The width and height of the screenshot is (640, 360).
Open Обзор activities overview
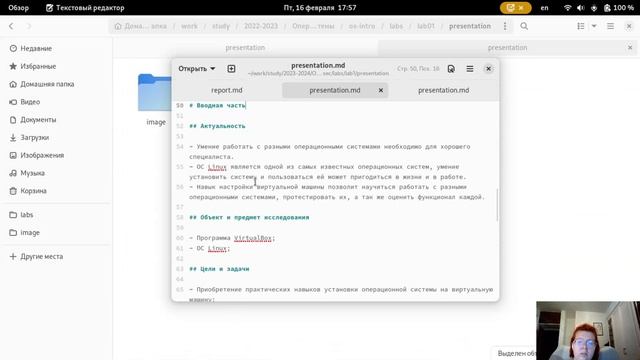pyautogui.click(x=18, y=7)
